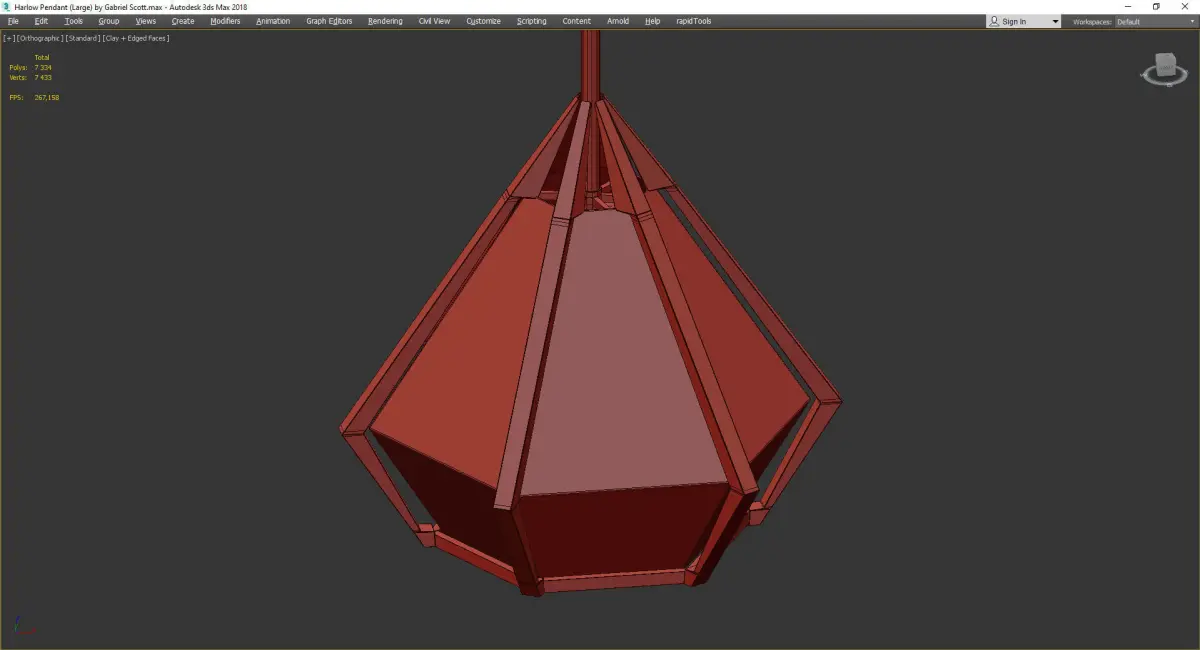1200x650 pixels.
Task: Open the [+] viewport general menu
Action: pos(8,38)
